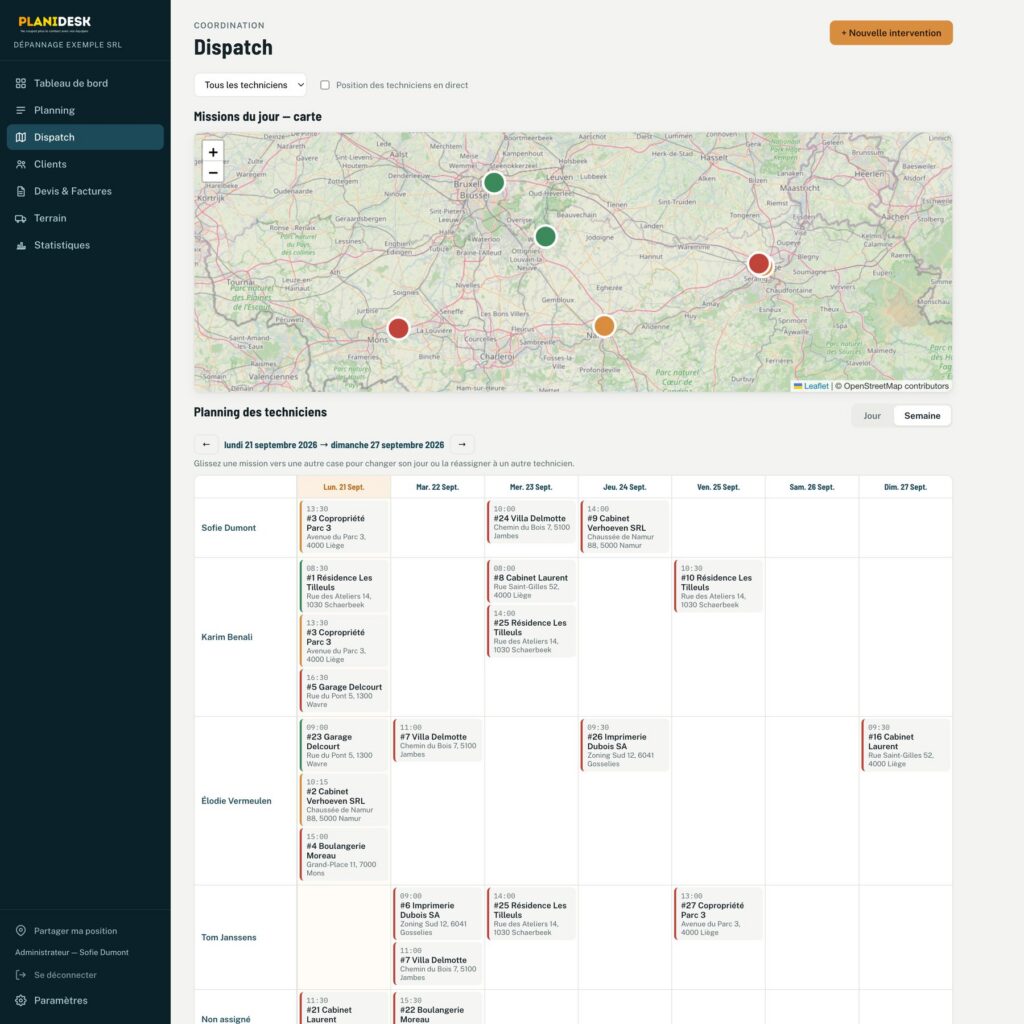Select Lun. 21 Sept. column header
Screen dimensions: 1024x1024
pos(344,487)
